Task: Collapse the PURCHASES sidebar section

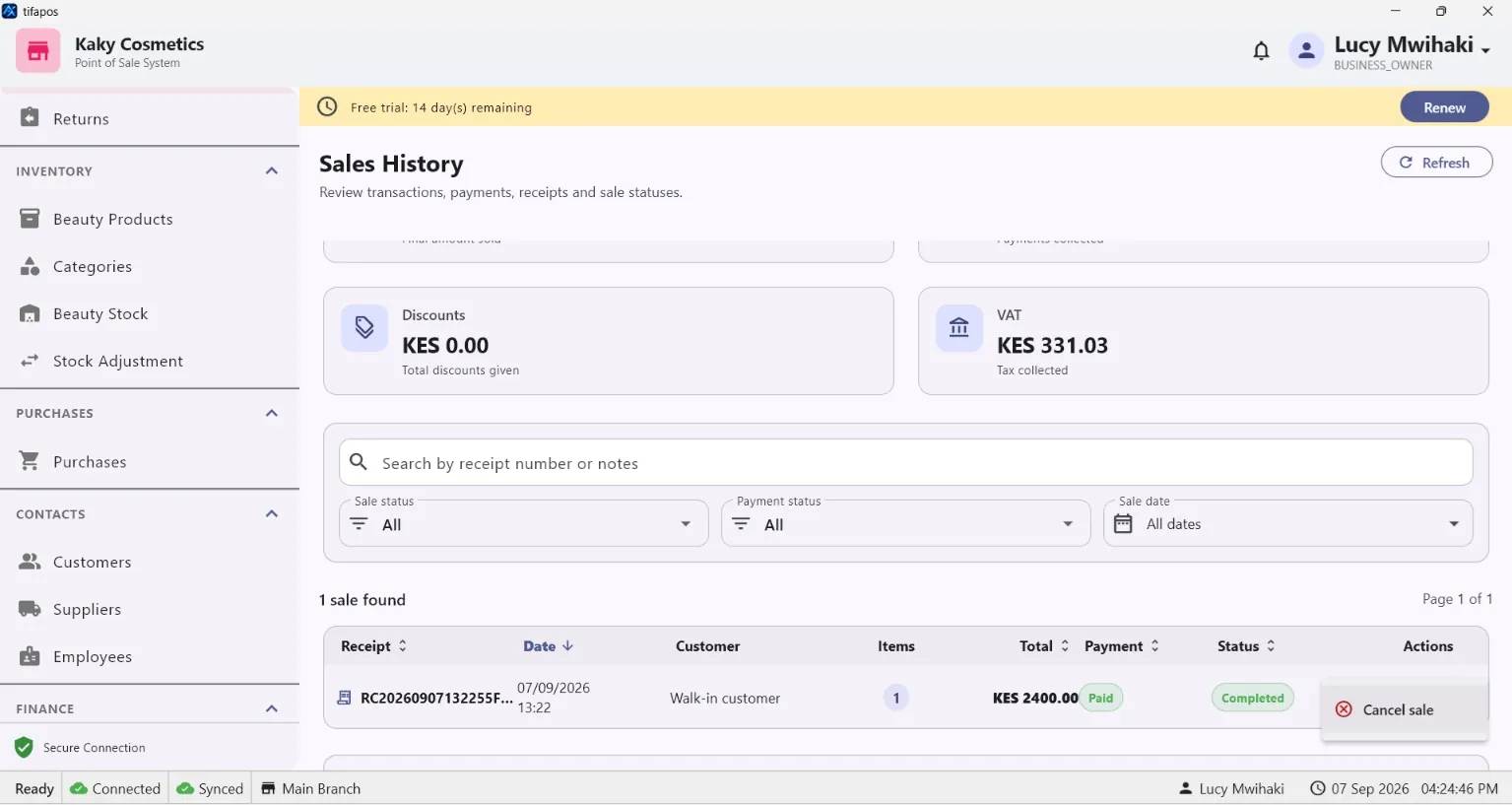Action: 272,413
